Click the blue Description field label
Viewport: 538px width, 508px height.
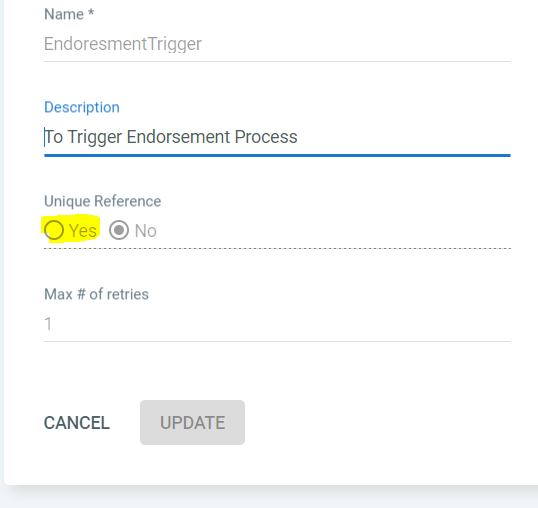pyautogui.click(x=82, y=107)
